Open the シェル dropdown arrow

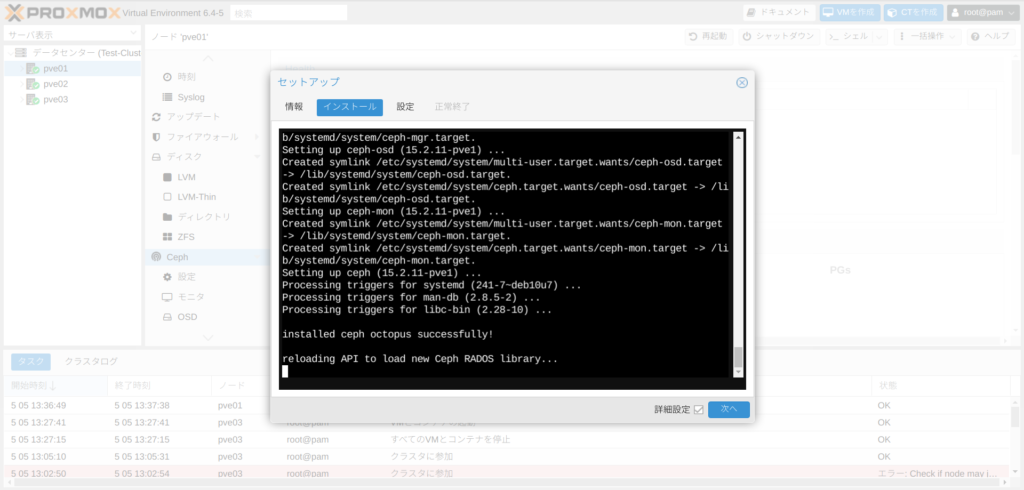[x=880, y=37]
